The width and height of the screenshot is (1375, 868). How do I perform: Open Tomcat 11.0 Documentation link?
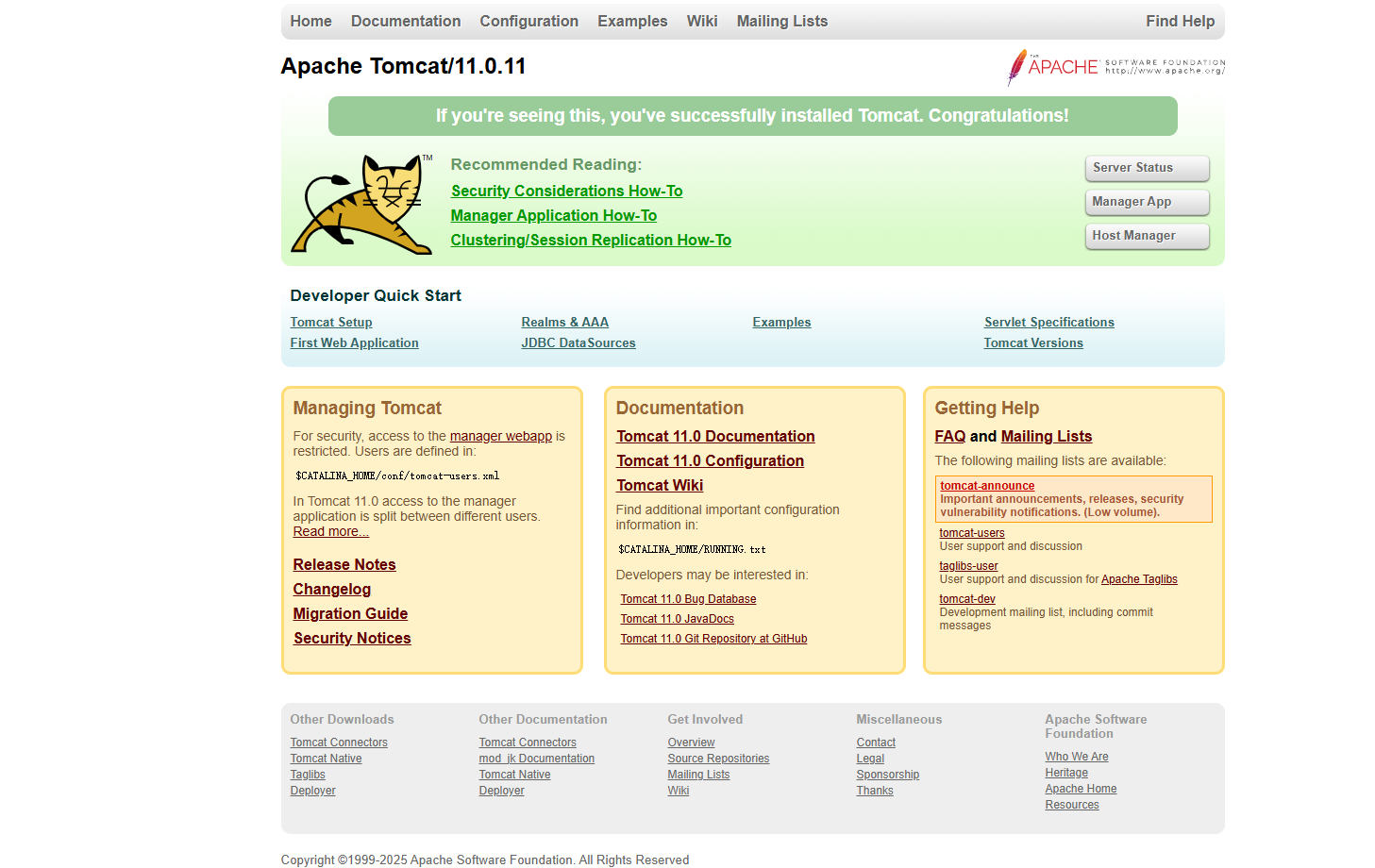click(715, 436)
